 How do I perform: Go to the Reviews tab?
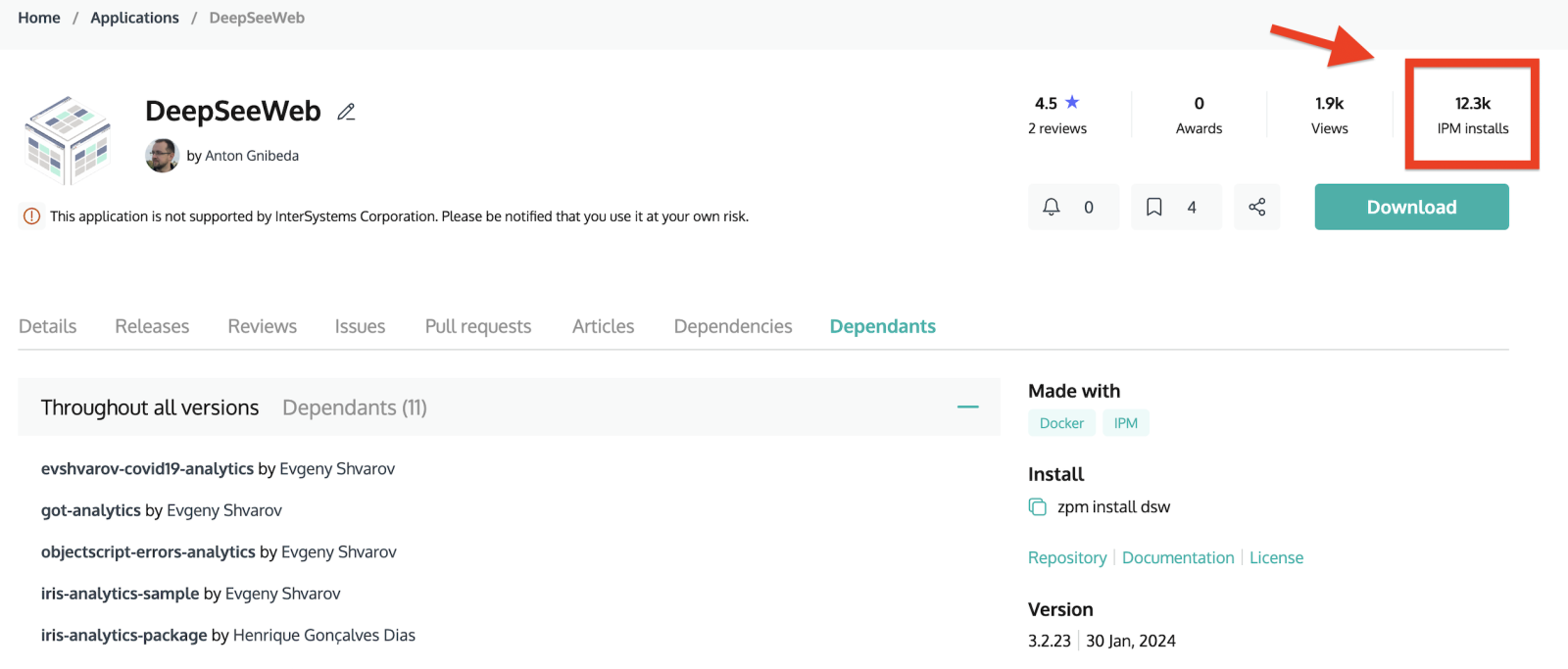pos(263,326)
